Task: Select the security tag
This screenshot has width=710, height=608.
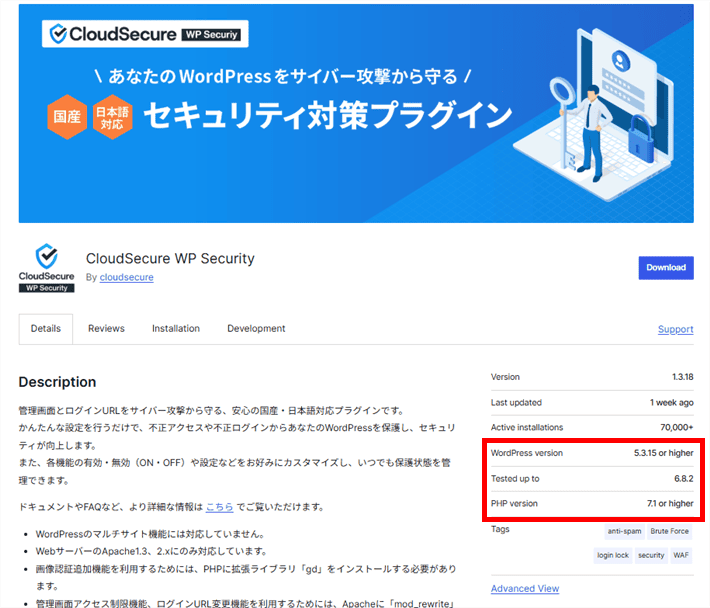Action: [x=651, y=555]
